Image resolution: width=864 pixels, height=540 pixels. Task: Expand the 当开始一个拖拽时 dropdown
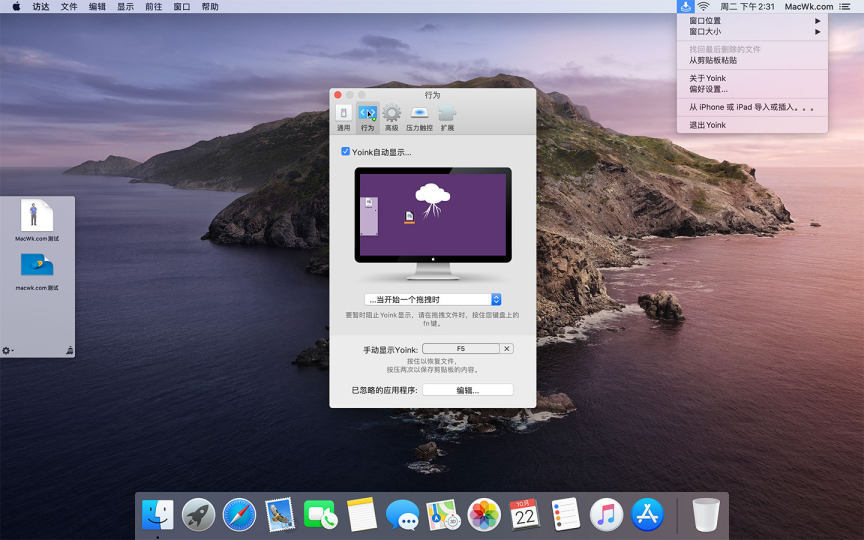pyautogui.click(x=433, y=299)
